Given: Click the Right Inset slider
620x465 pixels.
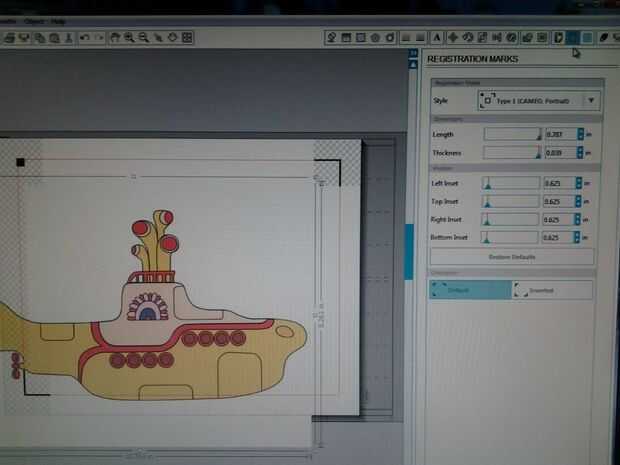Looking at the screenshot, I should tap(510, 219).
